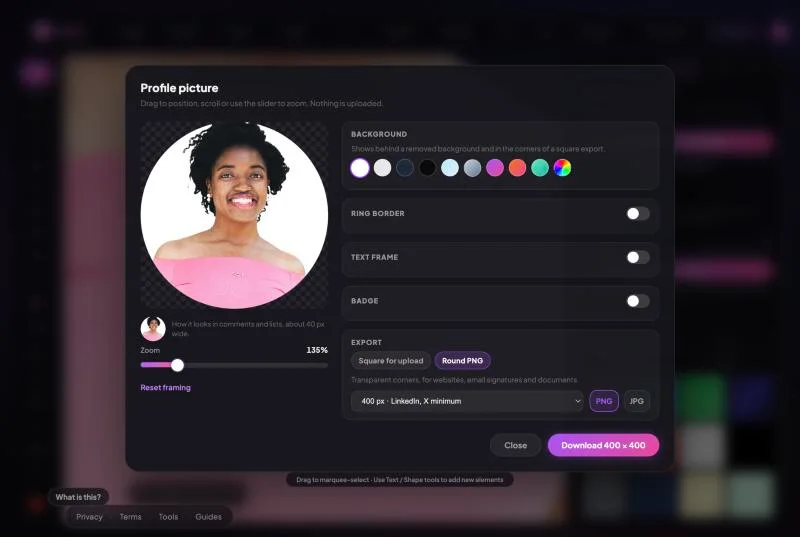Screen dimensions: 800x537
Task: Select Square for upload export option
Action: coord(391,361)
